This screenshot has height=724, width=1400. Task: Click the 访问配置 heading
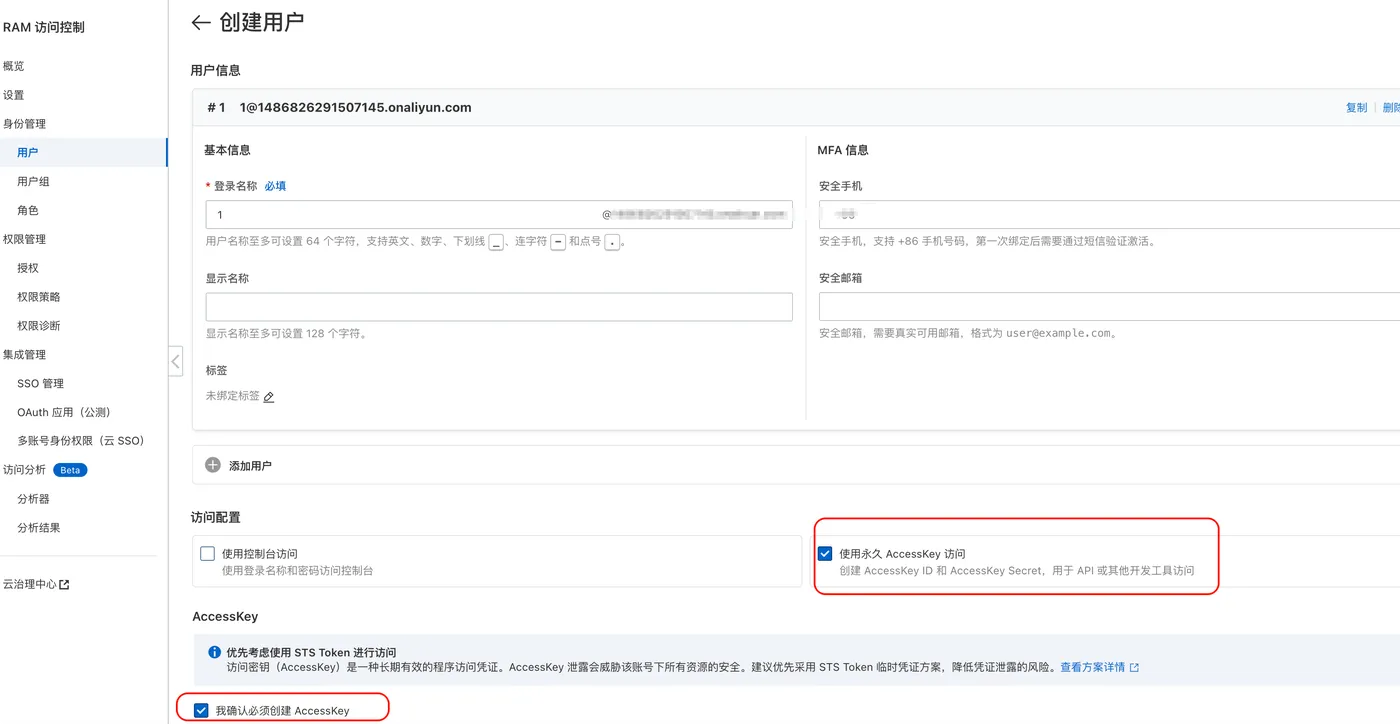[215, 518]
